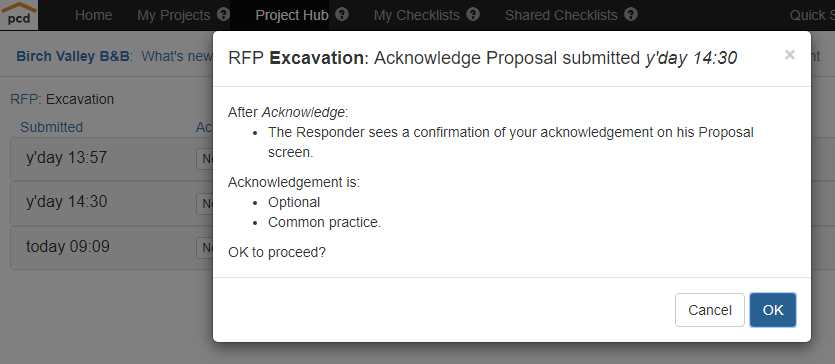Confirm acknowledgement with the OK button

tap(773, 310)
